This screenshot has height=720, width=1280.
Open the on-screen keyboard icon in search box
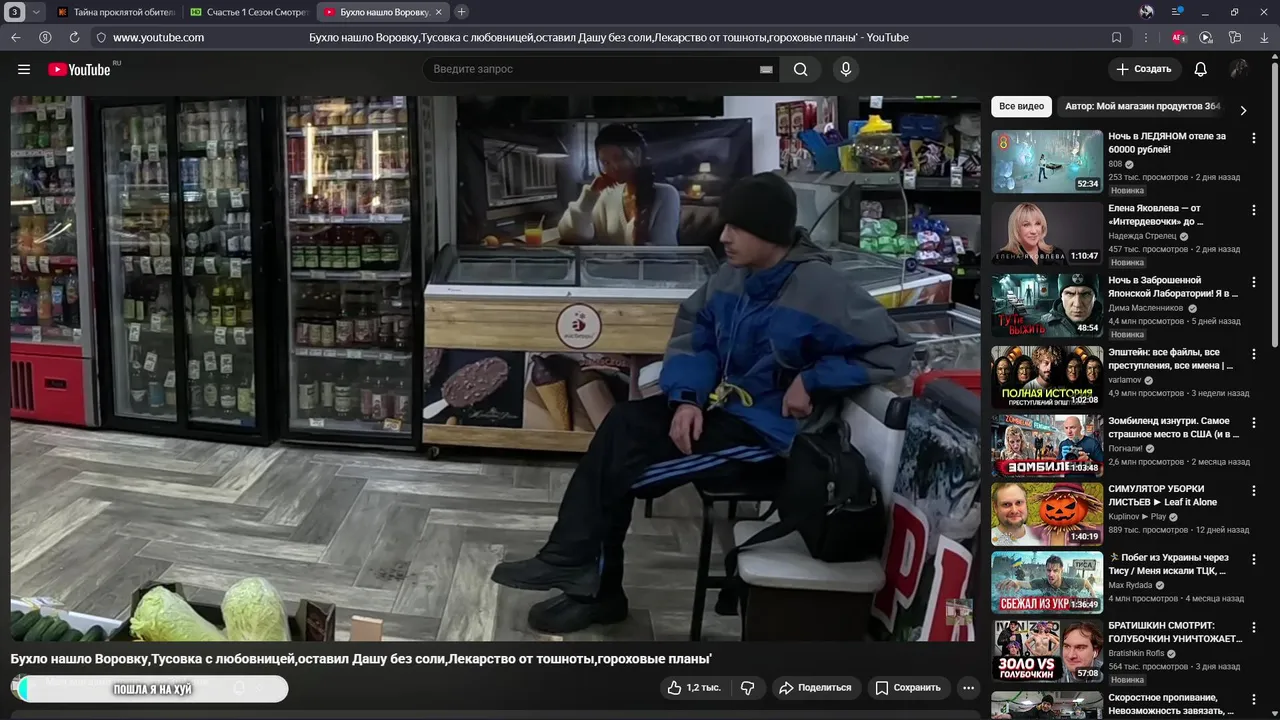[x=766, y=69]
